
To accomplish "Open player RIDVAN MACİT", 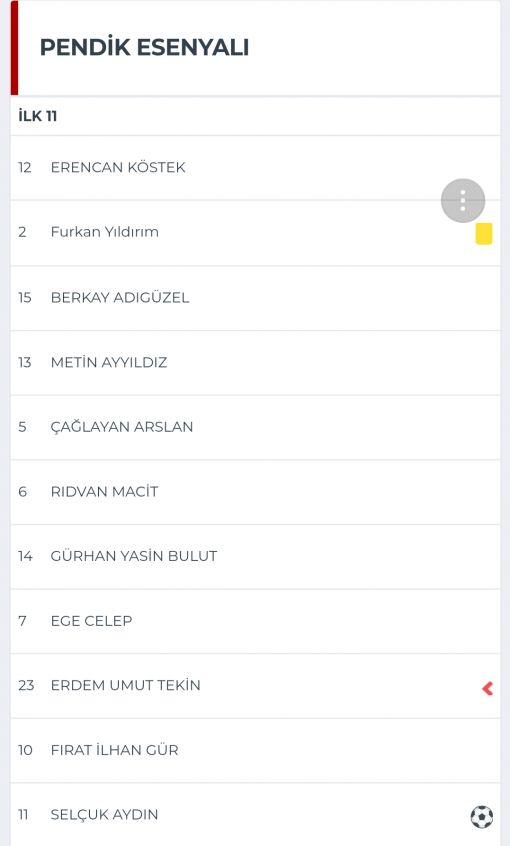I will pos(255,492).
